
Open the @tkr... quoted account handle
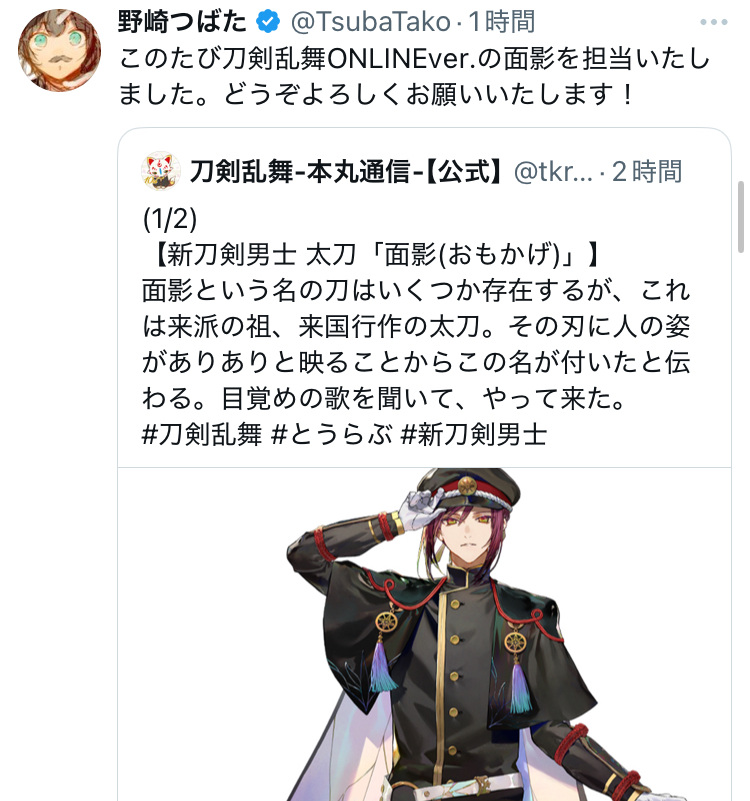(x=553, y=172)
